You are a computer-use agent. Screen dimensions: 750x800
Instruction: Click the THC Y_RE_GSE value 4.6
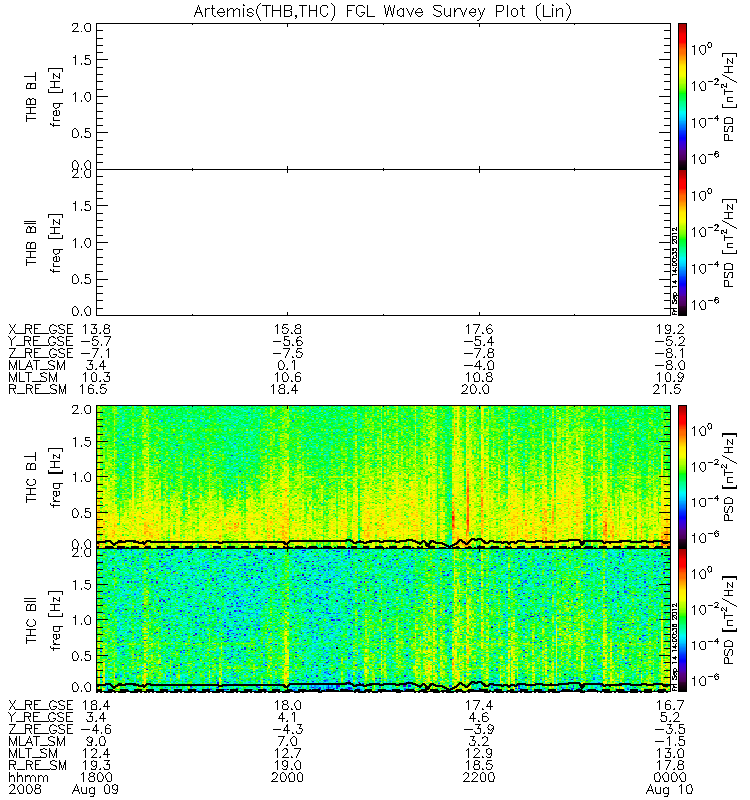(479, 717)
